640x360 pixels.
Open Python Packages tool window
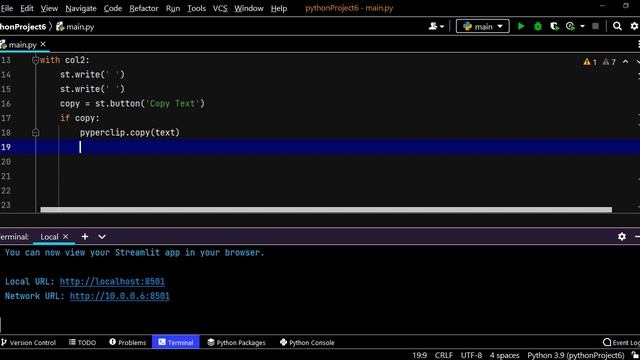point(236,342)
